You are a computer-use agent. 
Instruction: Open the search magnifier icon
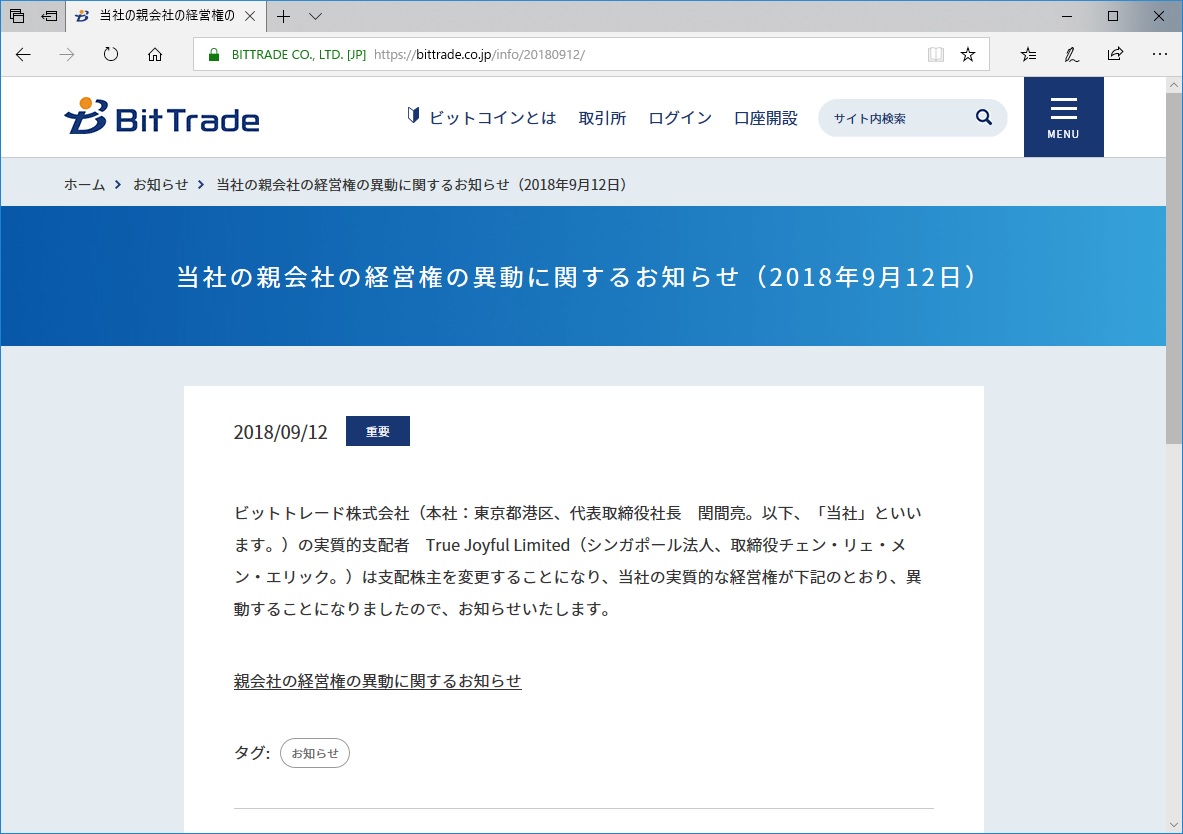[x=983, y=117]
